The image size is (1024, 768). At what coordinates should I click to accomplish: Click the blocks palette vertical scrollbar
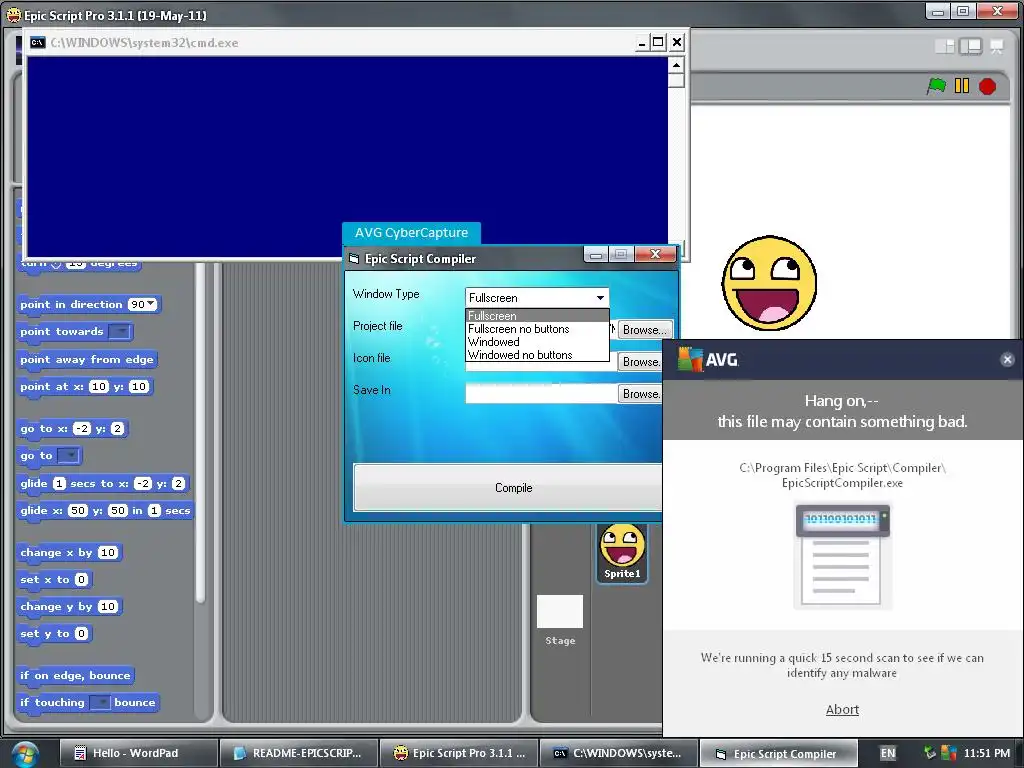200,431
